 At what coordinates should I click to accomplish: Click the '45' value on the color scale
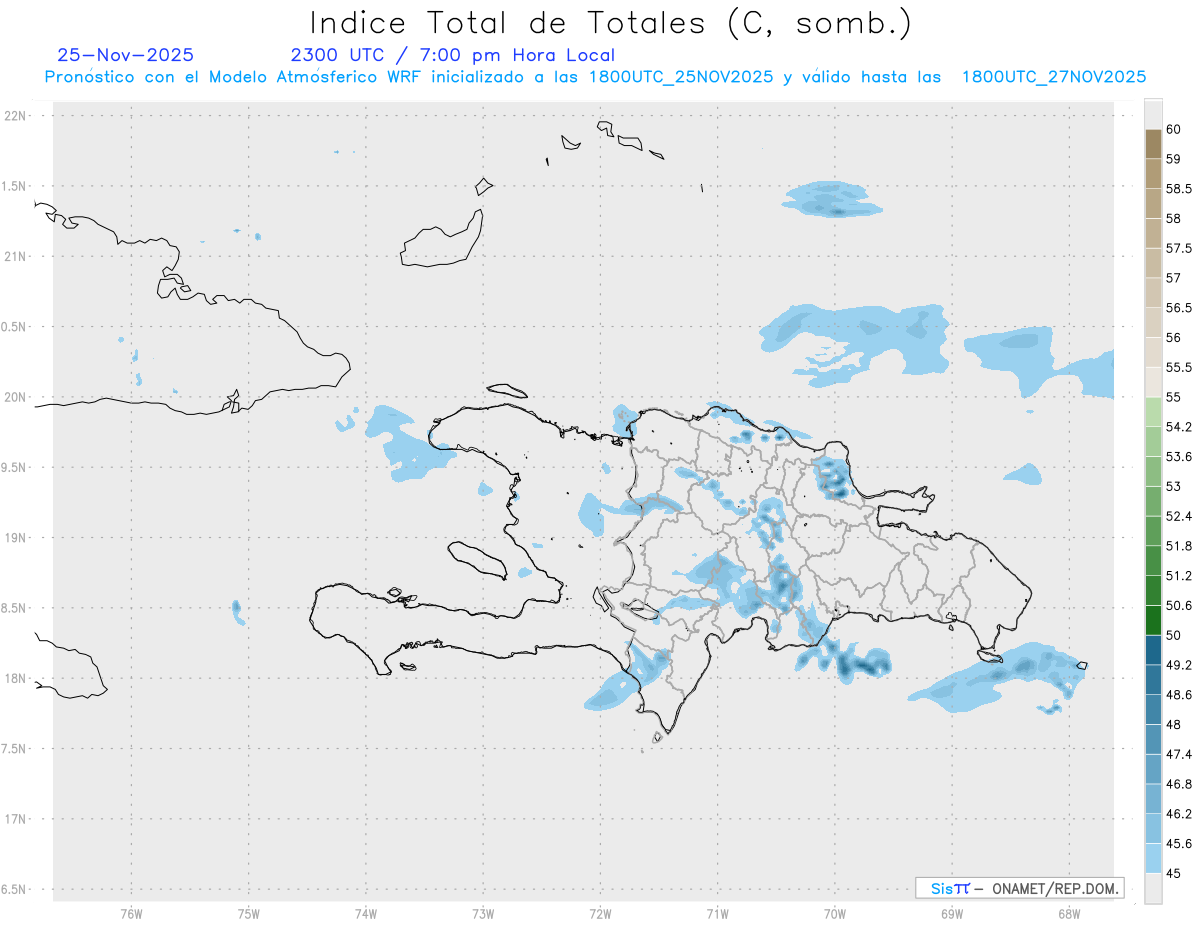click(1174, 873)
